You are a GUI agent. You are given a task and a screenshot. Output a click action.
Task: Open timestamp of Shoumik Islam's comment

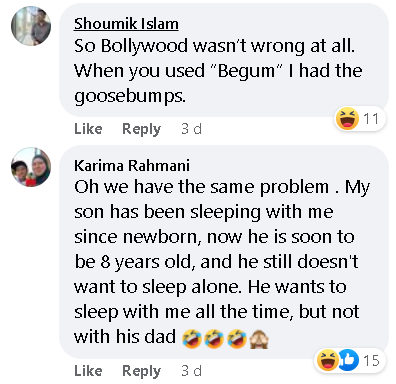click(x=191, y=129)
